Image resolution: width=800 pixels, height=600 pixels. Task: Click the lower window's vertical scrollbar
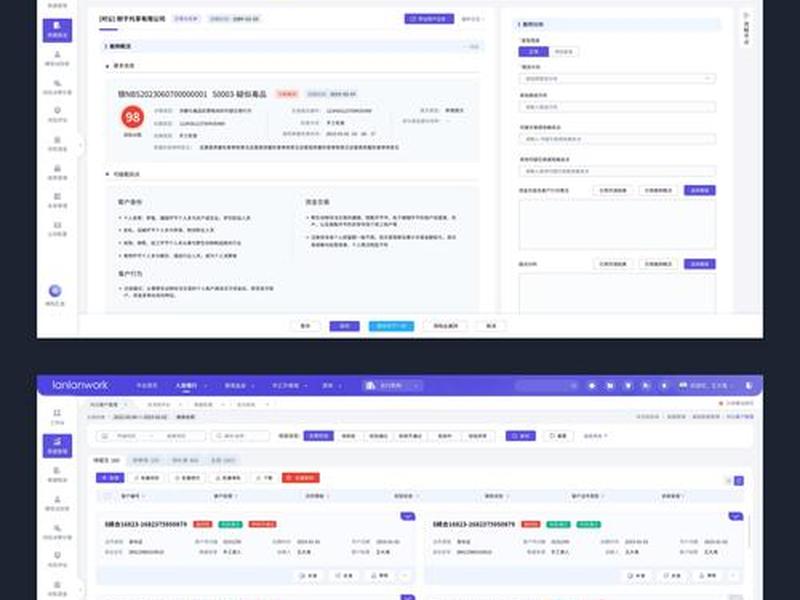tap(749, 531)
